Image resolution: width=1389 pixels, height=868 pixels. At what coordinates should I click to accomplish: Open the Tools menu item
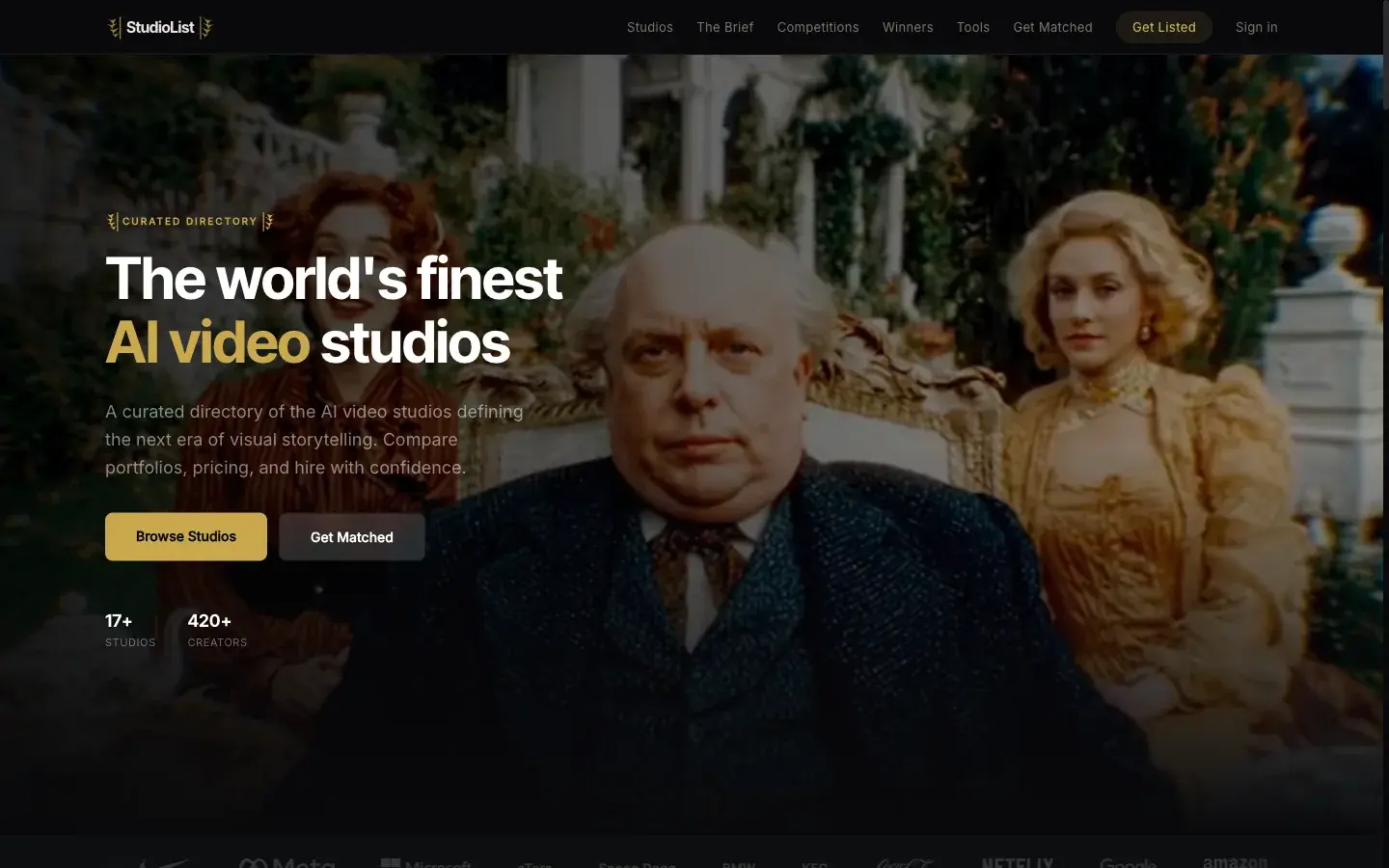(972, 27)
